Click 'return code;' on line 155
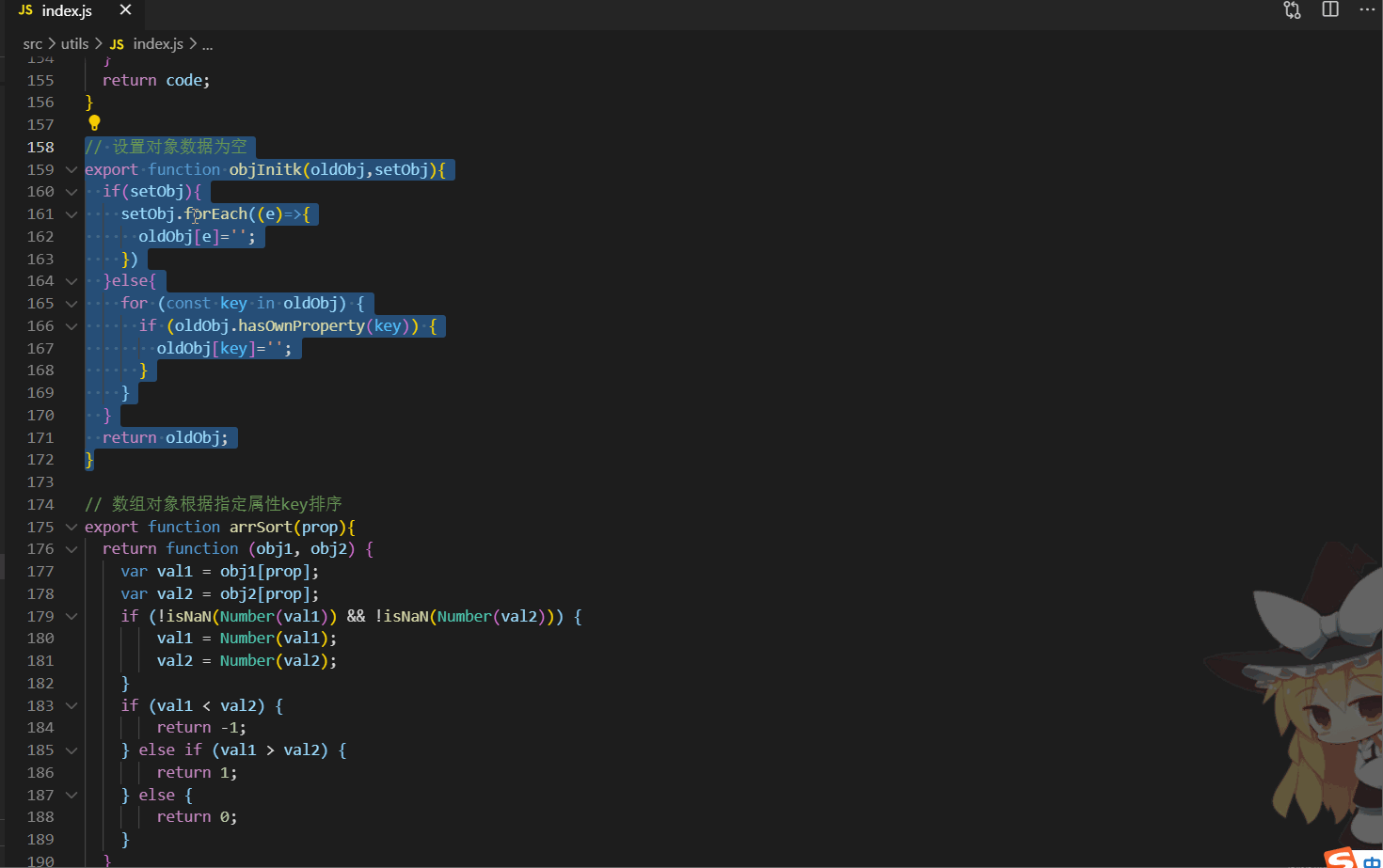The width and height of the screenshot is (1383, 868). tap(156, 80)
